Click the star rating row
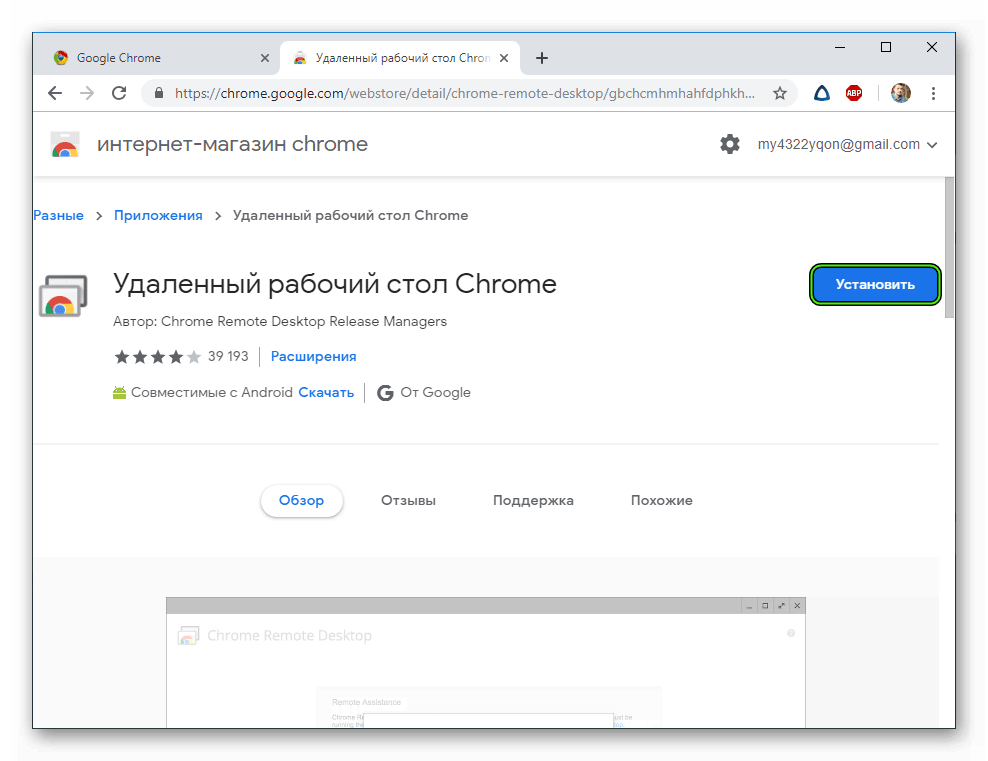 coord(158,357)
